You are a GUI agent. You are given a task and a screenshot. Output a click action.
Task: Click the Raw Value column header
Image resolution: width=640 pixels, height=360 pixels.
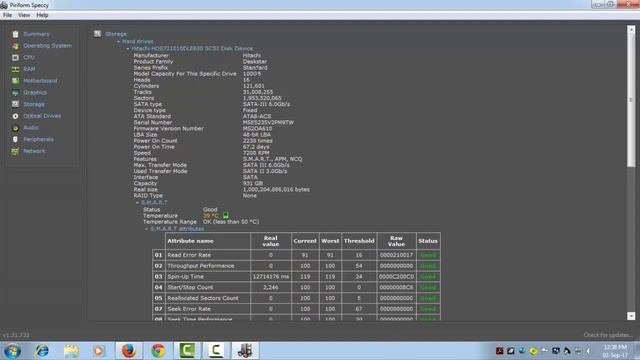click(x=396, y=241)
